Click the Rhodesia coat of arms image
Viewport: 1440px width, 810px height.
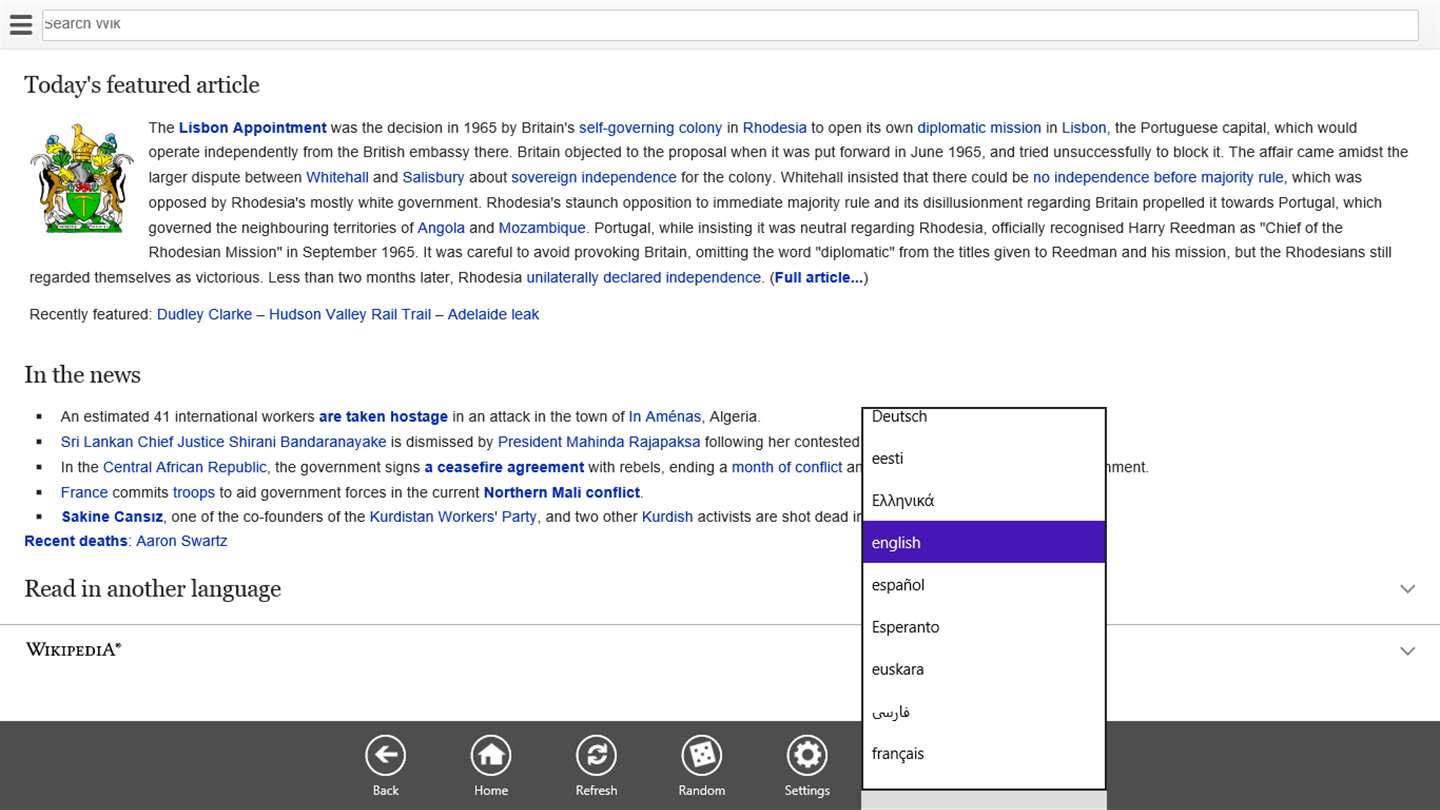(81, 178)
